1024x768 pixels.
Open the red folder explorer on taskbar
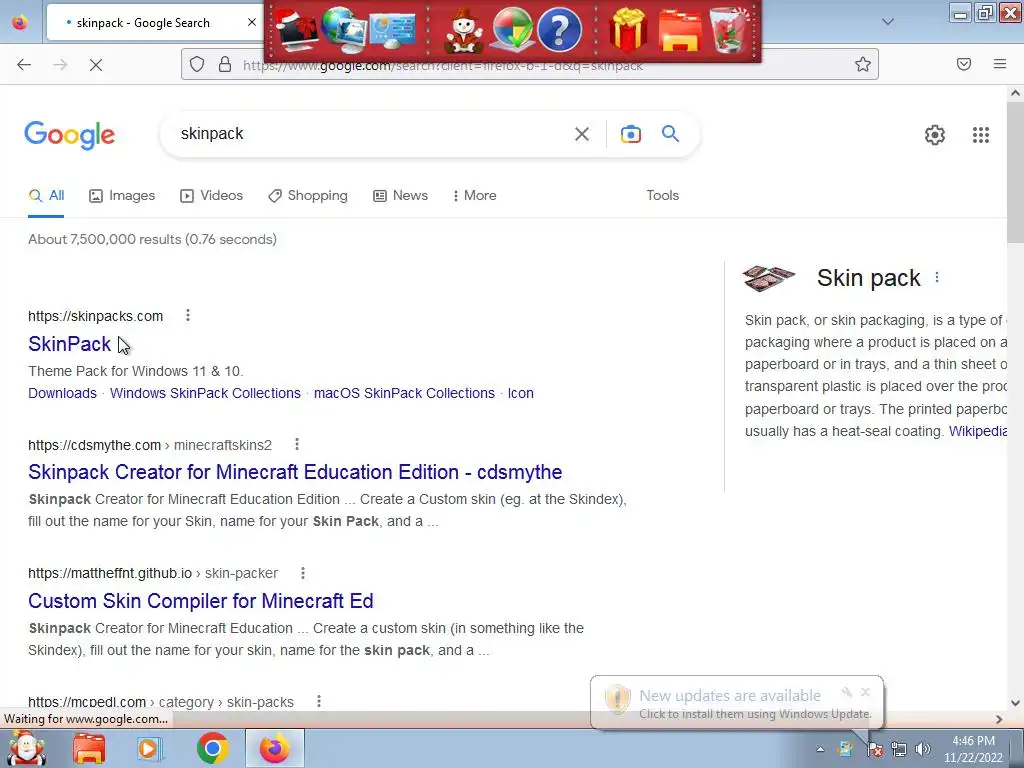[x=89, y=748]
